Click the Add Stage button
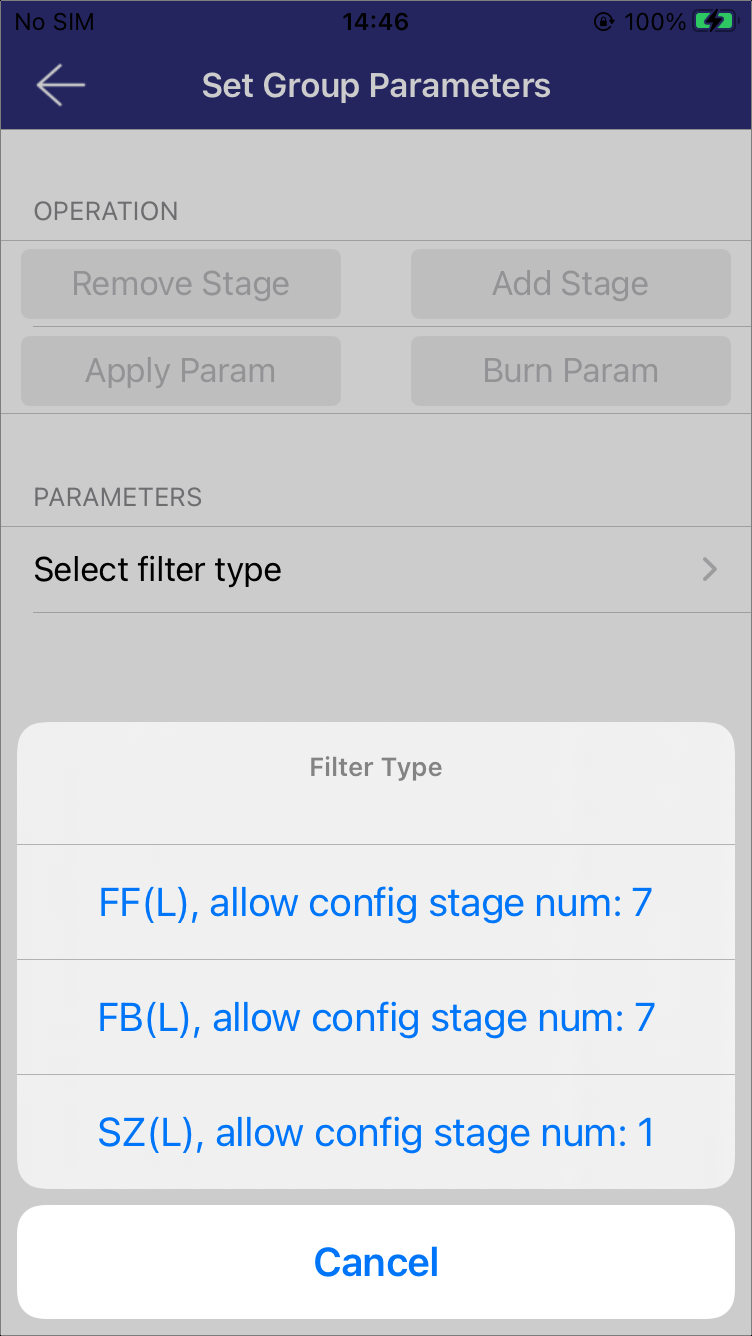Image resolution: width=752 pixels, height=1336 pixels. coord(571,284)
